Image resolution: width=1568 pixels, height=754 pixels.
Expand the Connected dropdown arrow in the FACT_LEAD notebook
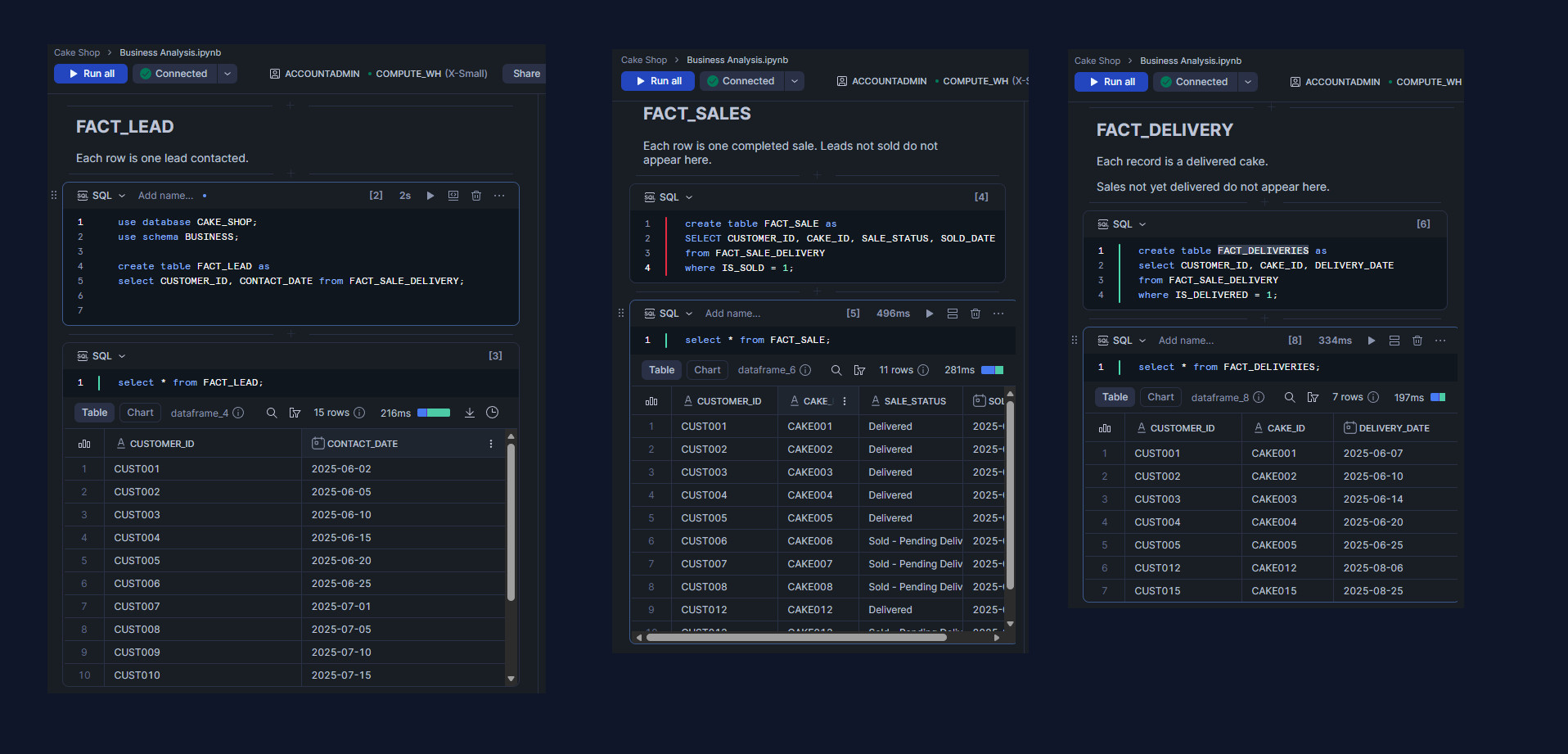[228, 74]
